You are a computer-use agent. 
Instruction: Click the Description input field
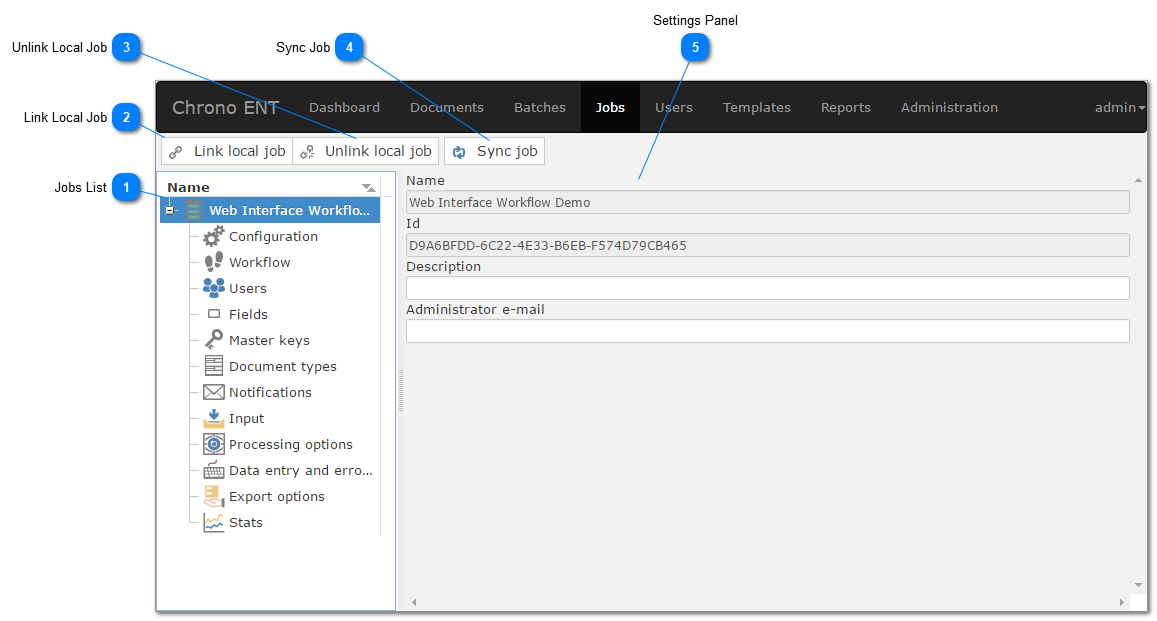(767, 288)
